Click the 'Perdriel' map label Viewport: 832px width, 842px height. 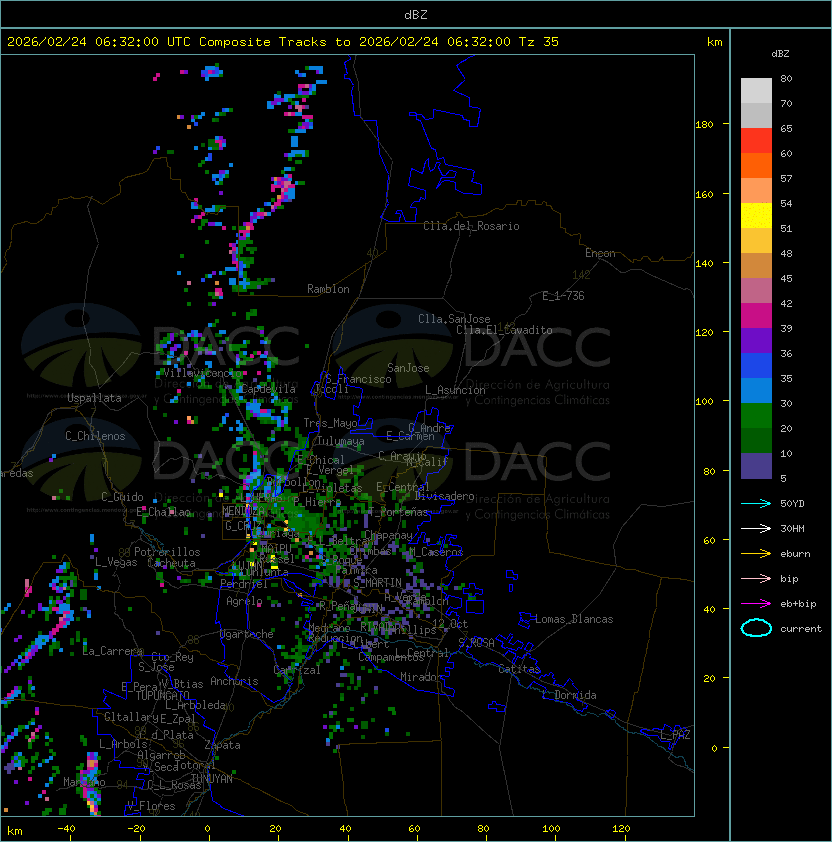pyautogui.click(x=244, y=583)
